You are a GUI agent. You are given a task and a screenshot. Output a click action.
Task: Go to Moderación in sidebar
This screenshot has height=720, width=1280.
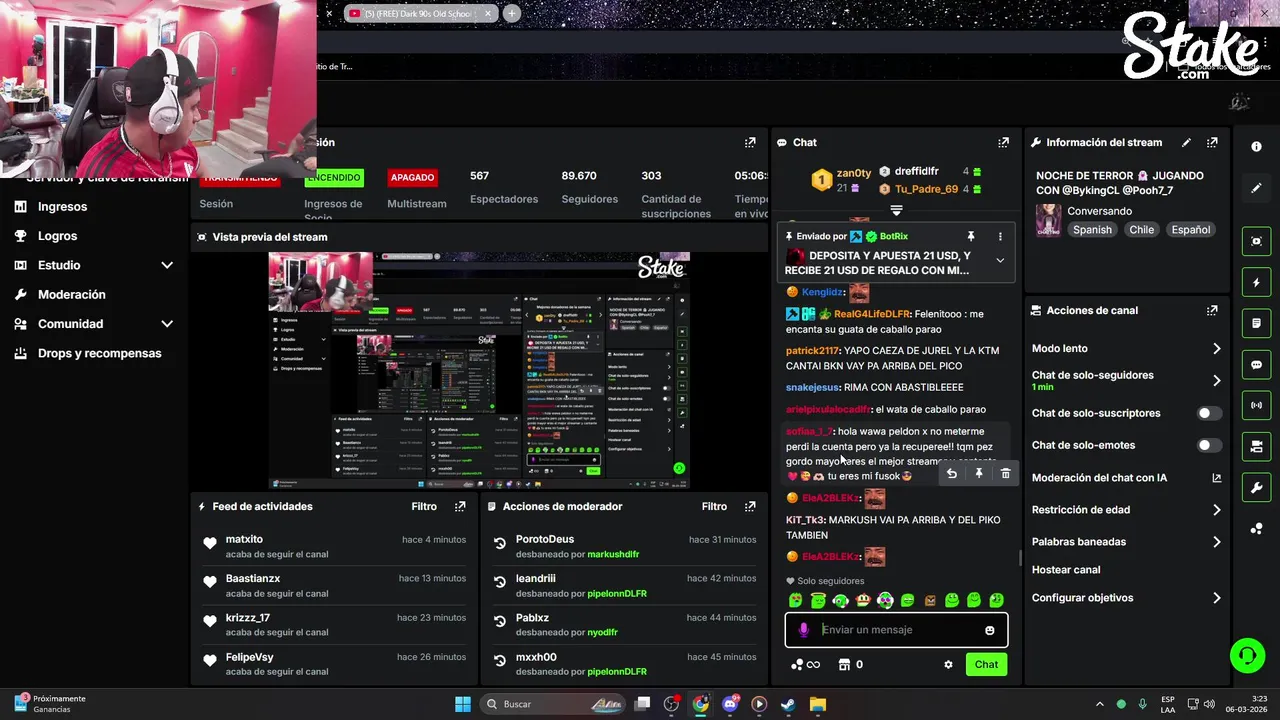point(71,295)
